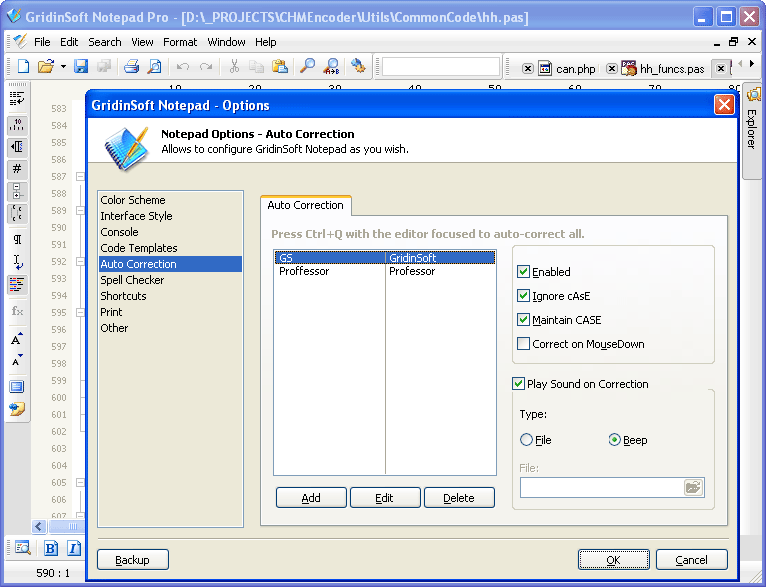The image size is (766, 587).
Task: Toggle the ruler icon in left sidebar
Action: click(17, 125)
